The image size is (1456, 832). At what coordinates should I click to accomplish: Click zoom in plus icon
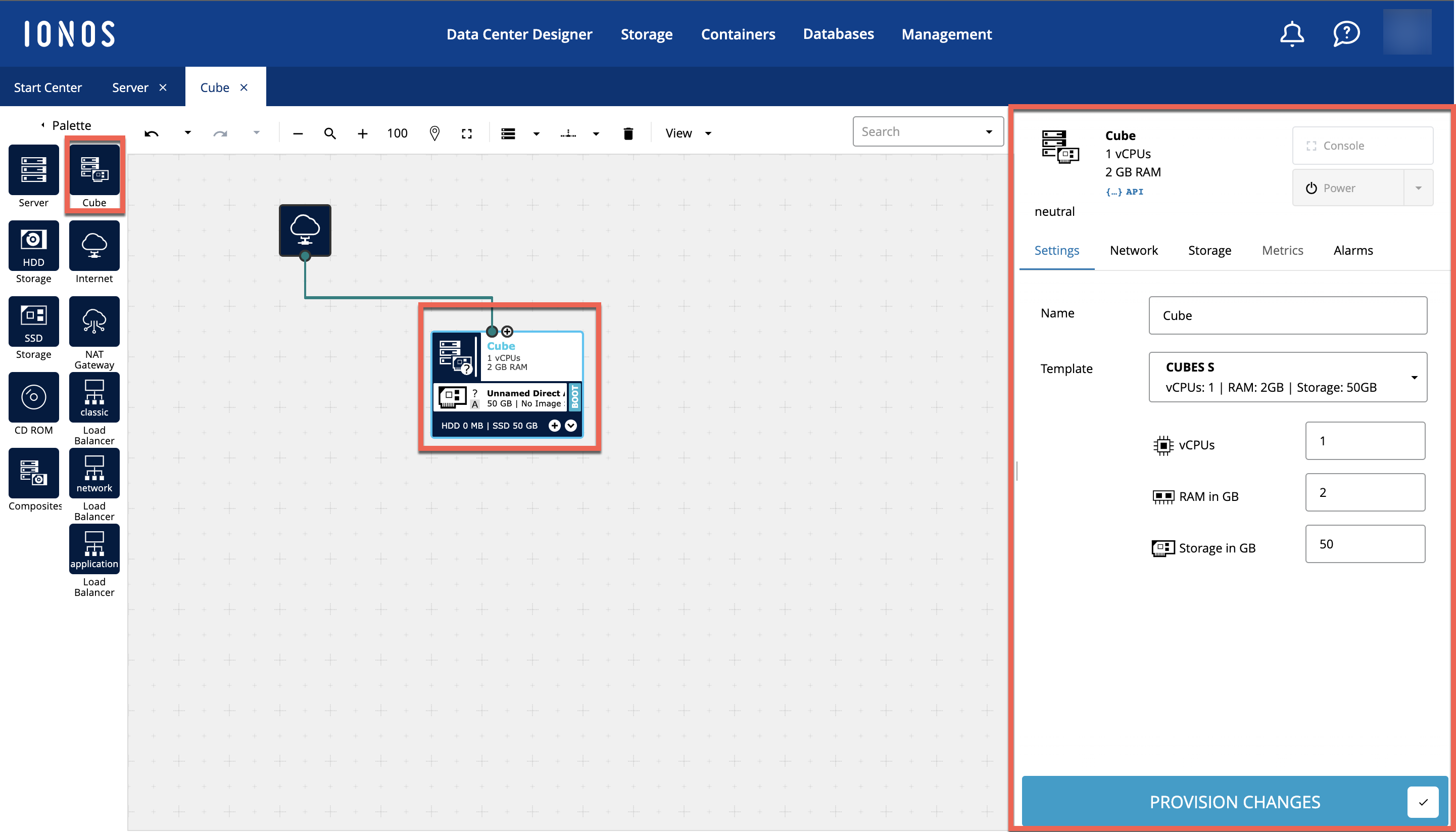[x=362, y=133]
